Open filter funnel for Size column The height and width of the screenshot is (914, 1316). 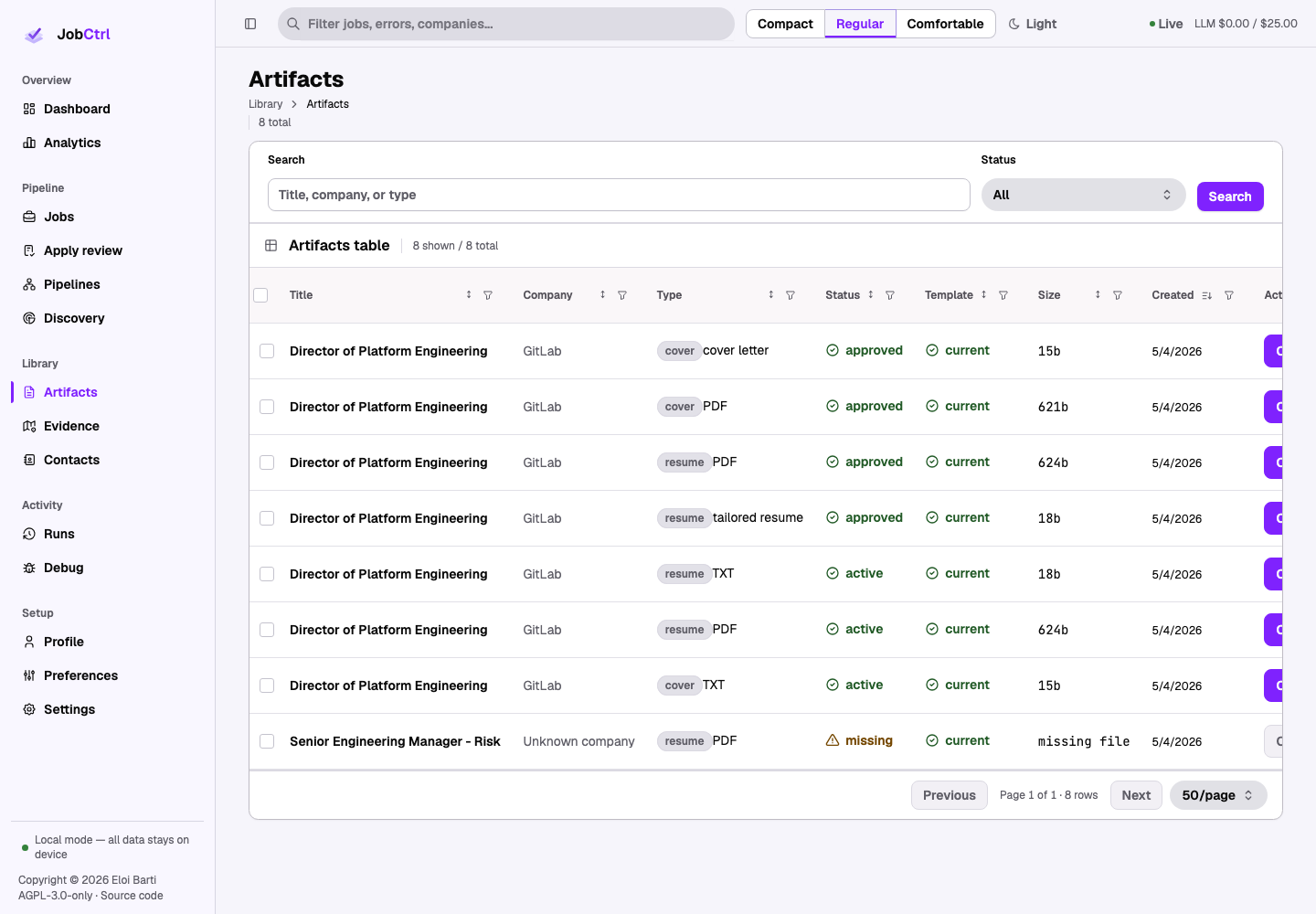pyautogui.click(x=1118, y=295)
